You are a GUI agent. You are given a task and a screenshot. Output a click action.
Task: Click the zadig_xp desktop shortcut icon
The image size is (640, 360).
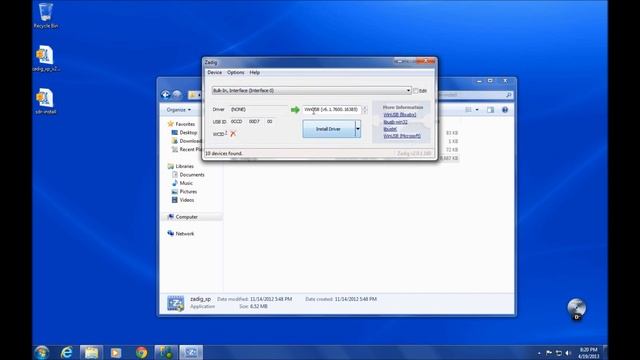point(45,58)
